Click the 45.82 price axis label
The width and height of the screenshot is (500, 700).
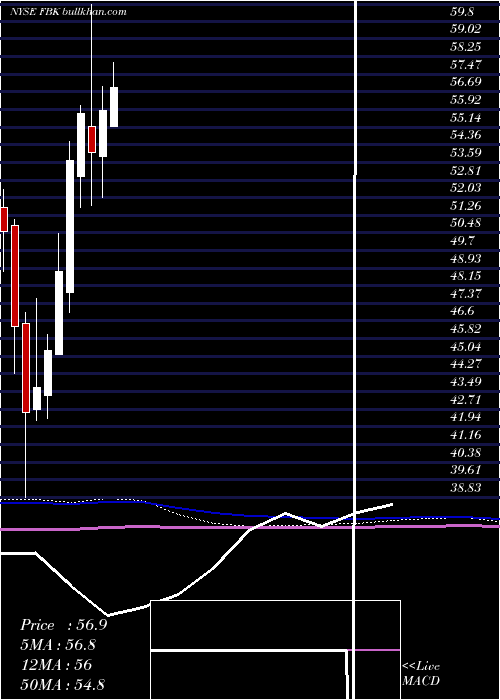pyautogui.click(x=465, y=329)
